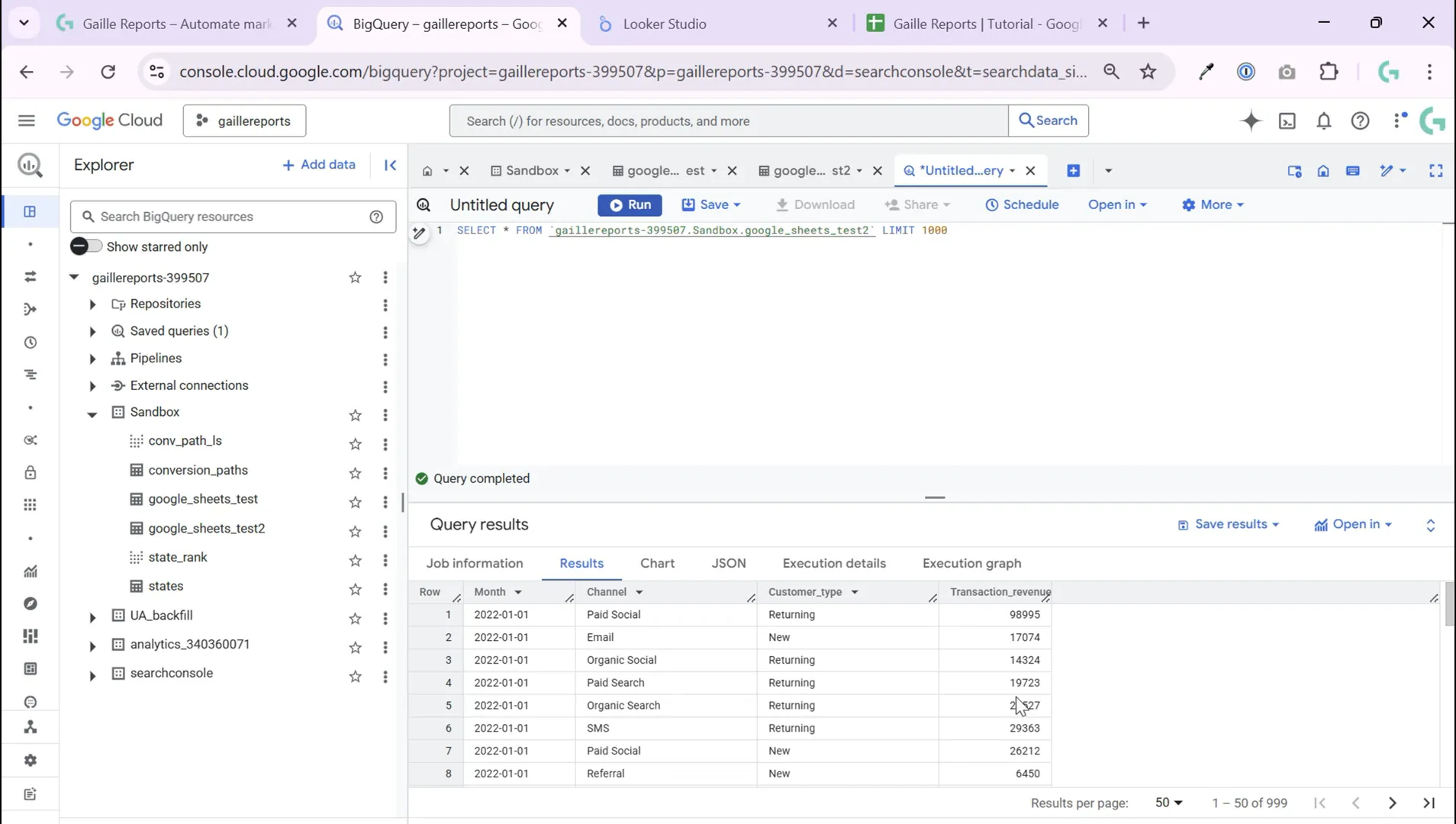Open actions menu for Sandbox dataset
Image resolution: width=1456 pixels, height=824 pixels.
tap(385, 415)
